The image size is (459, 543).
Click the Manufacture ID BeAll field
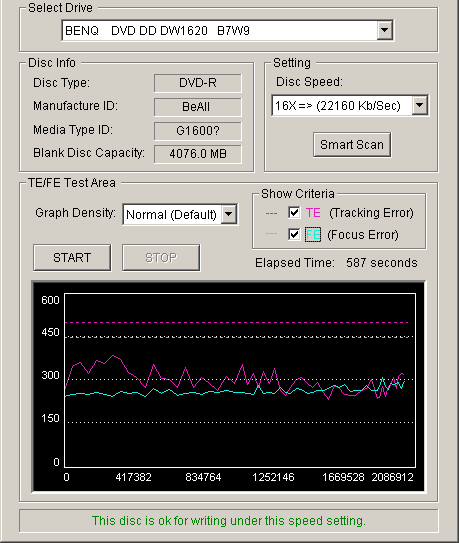point(198,107)
